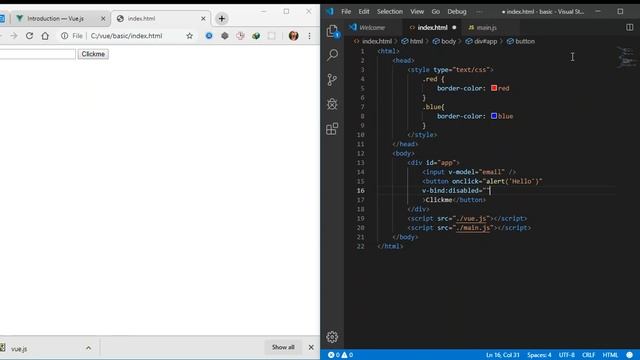This screenshot has width=640, height=360.
Task: Click Ln 16, Col 31 position indicator
Action: 502,355
